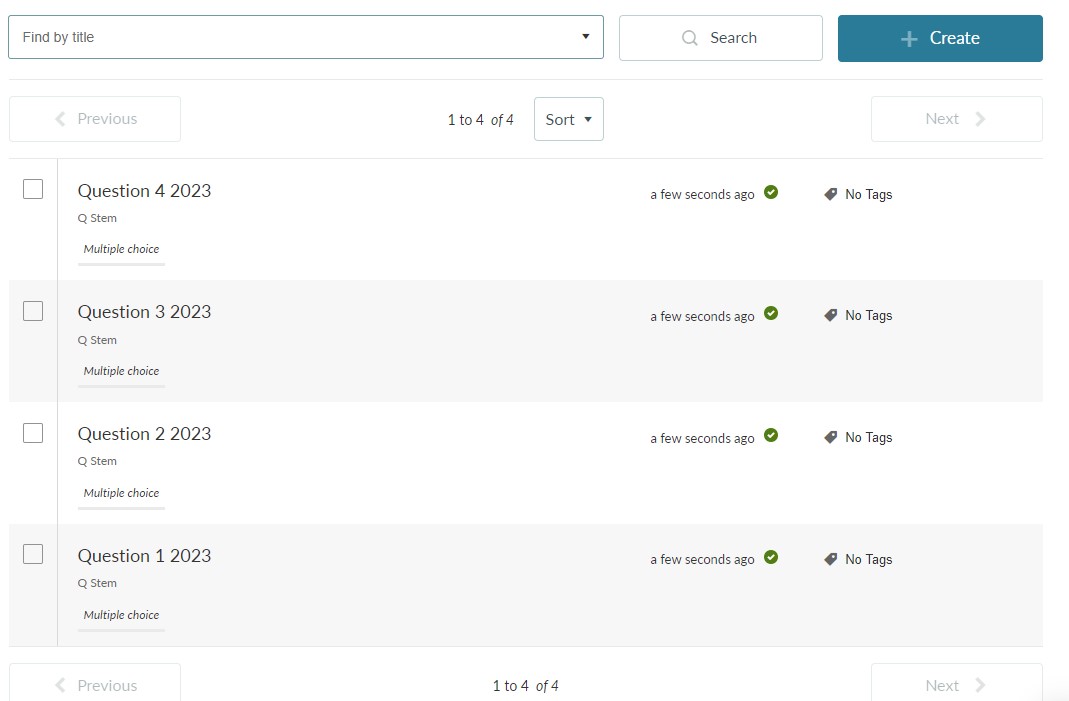Viewport: 1069px width, 701px height.
Task: Click 'a few seconds ago' for Question 3 2023
Action: (x=702, y=316)
